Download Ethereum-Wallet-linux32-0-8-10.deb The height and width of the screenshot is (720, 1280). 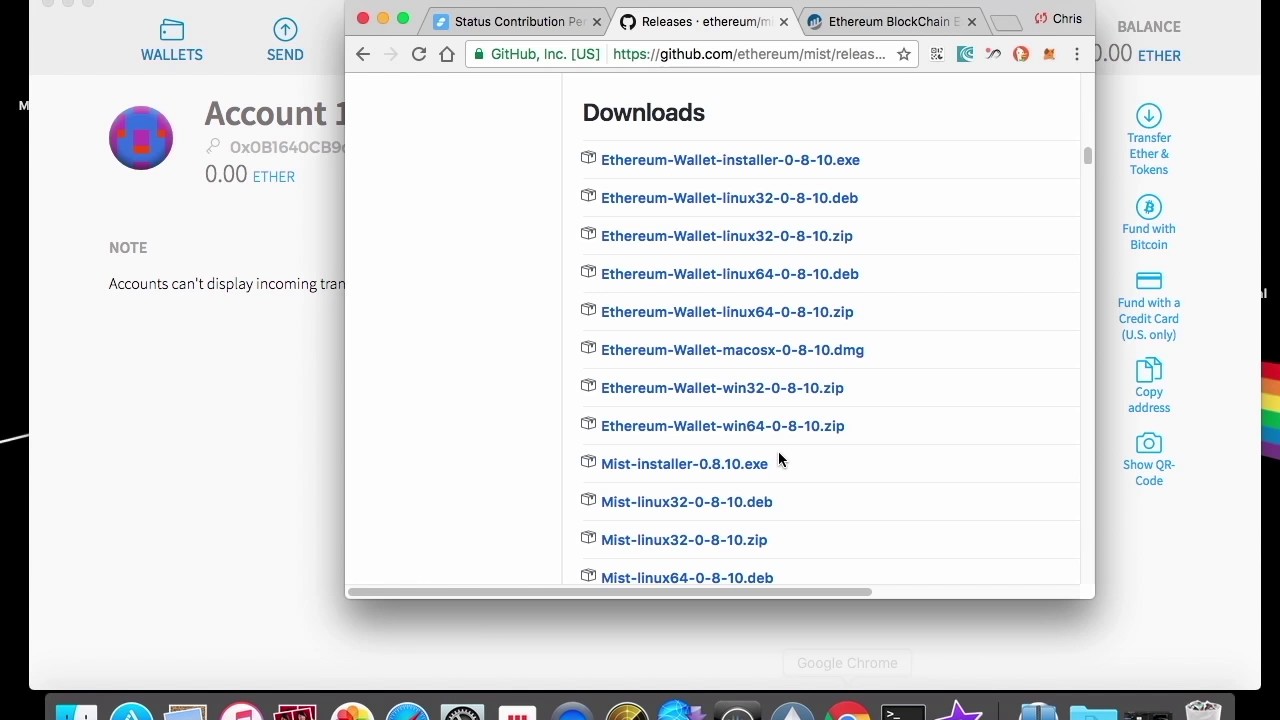[x=729, y=198]
